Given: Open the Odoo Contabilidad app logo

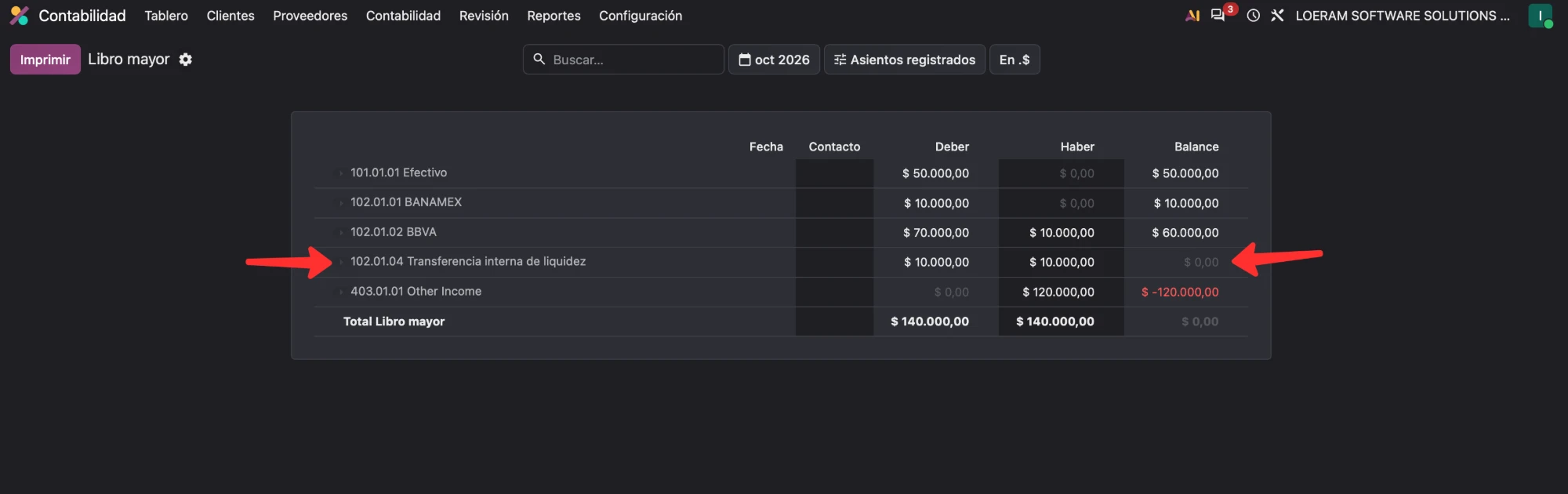Looking at the screenshot, I should (20, 16).
